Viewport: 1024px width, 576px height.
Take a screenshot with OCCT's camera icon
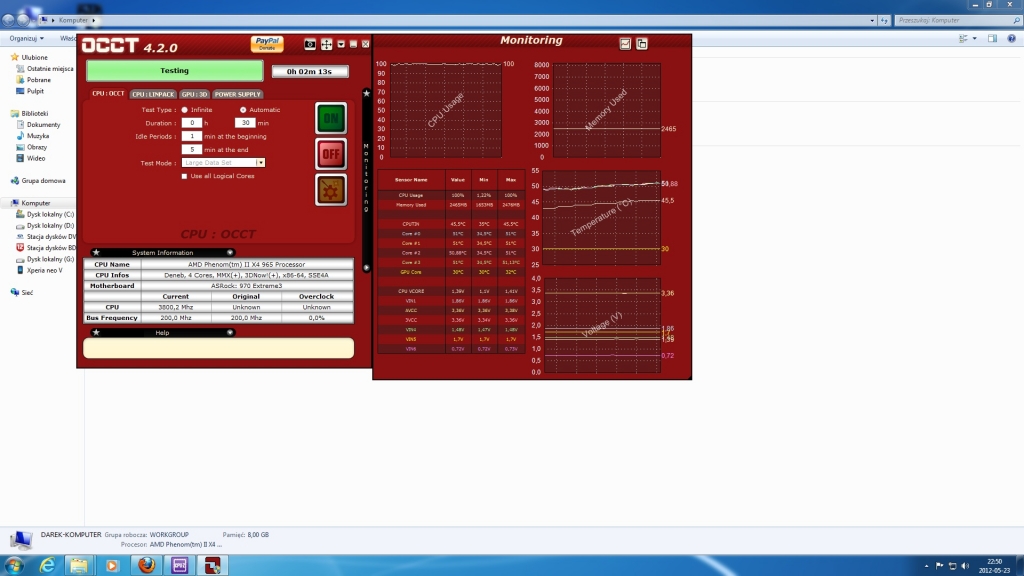310,44
